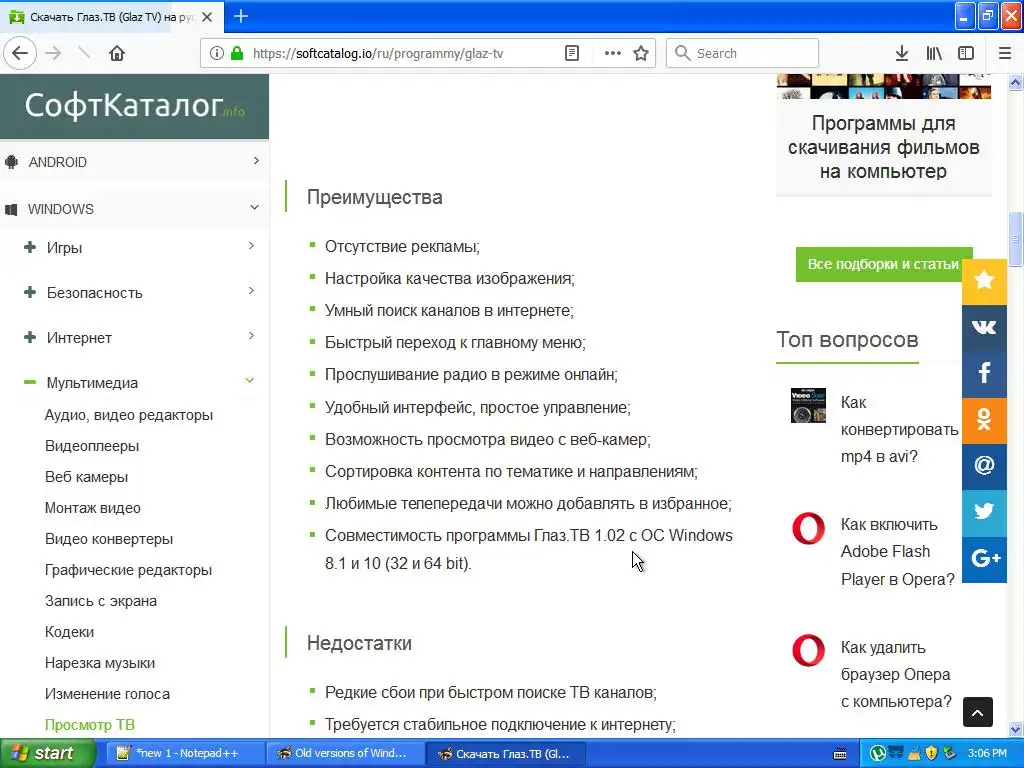The height and width of the screenshot is (768, 1024).
Task: Open the downloads panel
Action: click(901, 53)
